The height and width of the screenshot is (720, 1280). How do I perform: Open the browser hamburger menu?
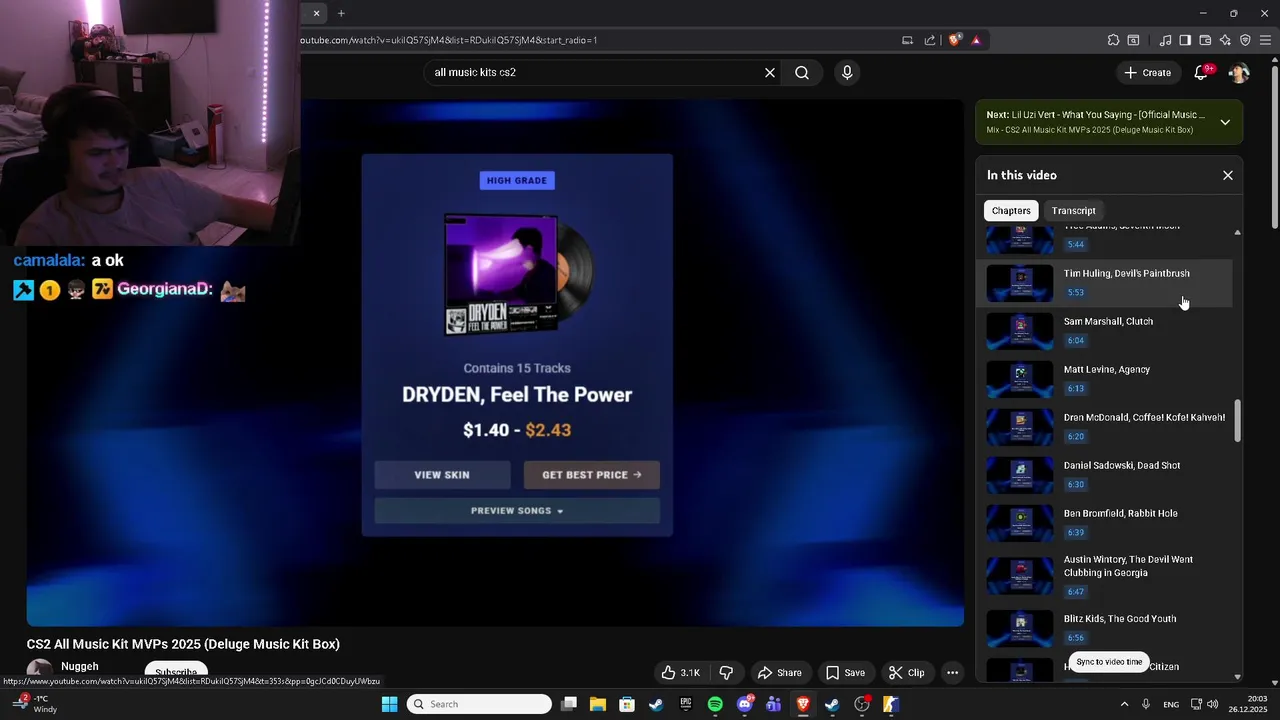click(x=1266, y=40)
